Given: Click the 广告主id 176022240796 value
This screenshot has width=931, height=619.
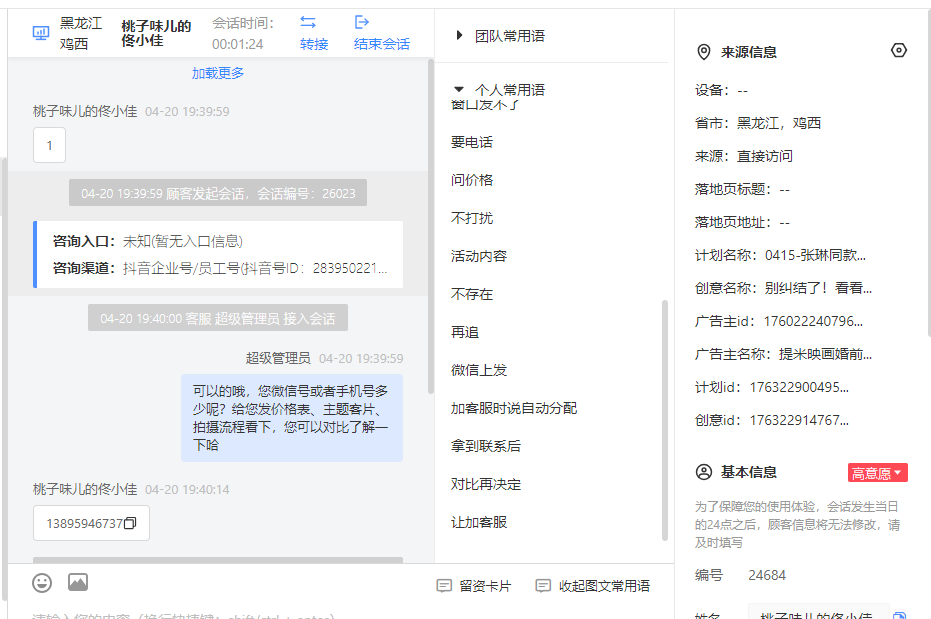Looking at the screenshot, I should tap(813, 322).
